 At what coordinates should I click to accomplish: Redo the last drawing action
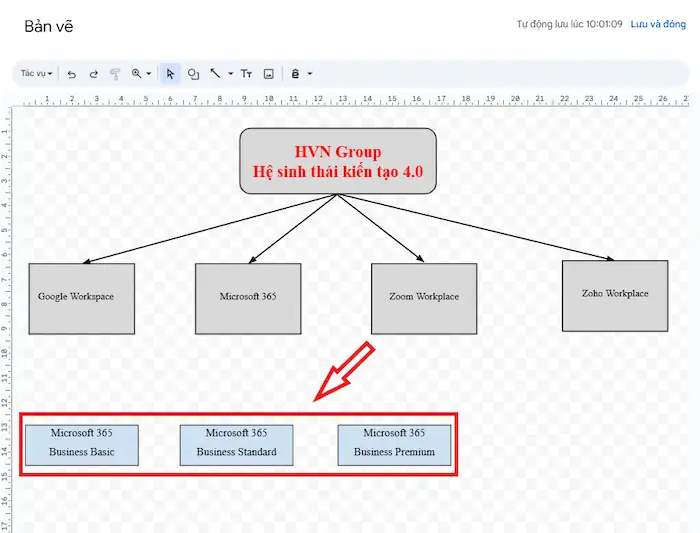pyautogui.click(x=93, y=74)
